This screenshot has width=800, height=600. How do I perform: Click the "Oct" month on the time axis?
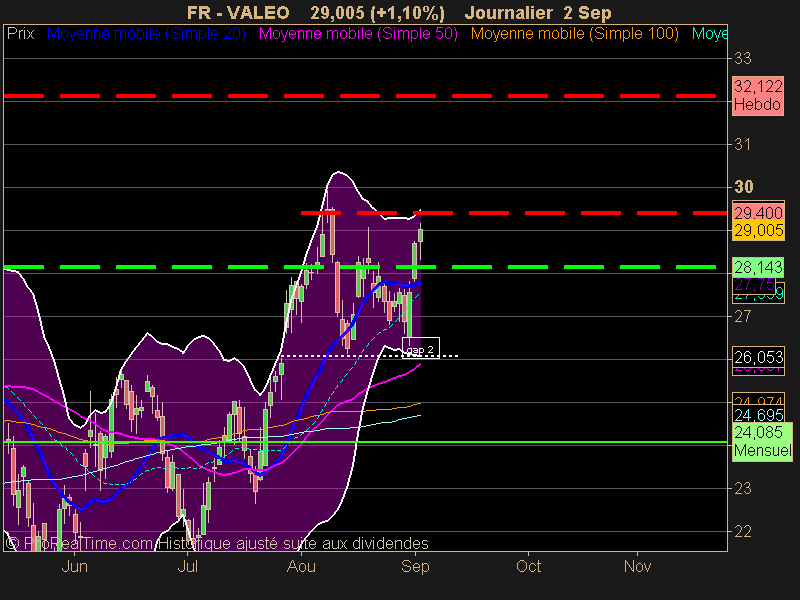[529, 566]
